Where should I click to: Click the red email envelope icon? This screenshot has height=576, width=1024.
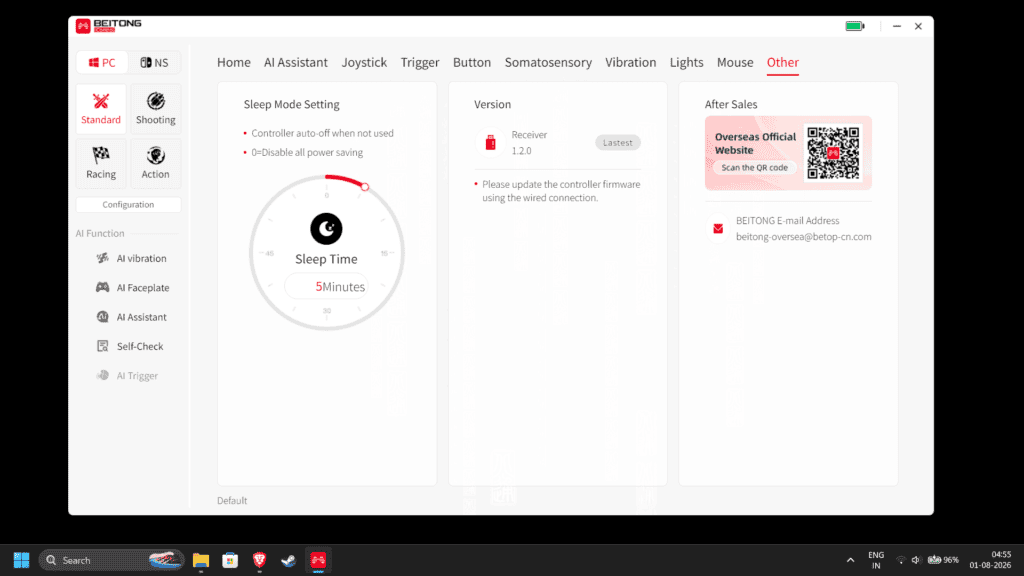(718, 229)
